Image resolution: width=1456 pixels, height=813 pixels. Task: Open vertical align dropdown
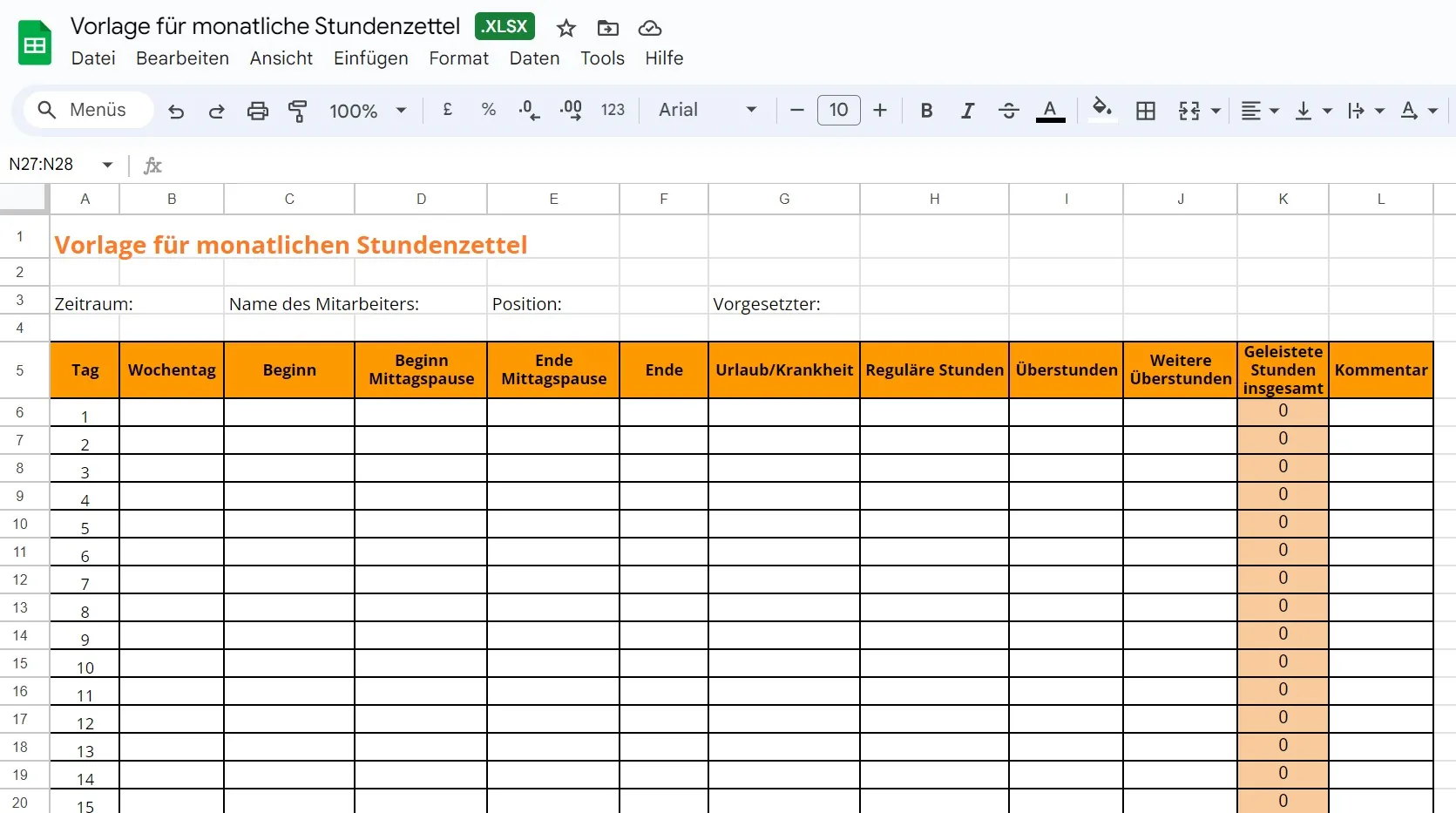[1314, 111]
